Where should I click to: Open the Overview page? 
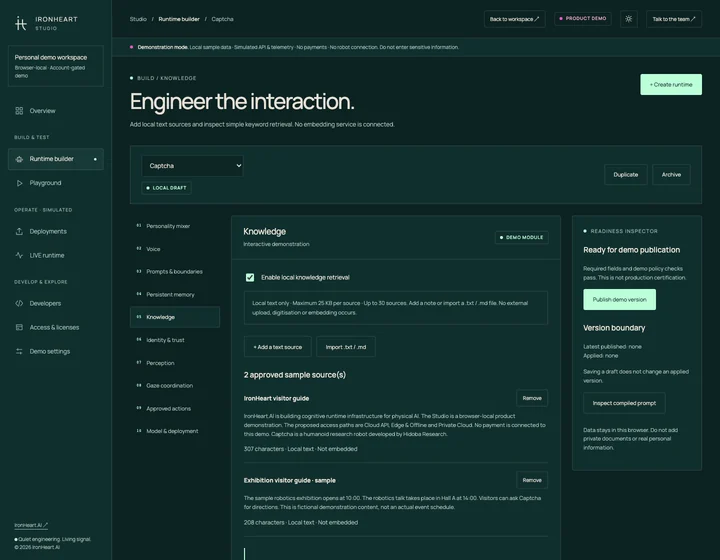click(56, 111)
